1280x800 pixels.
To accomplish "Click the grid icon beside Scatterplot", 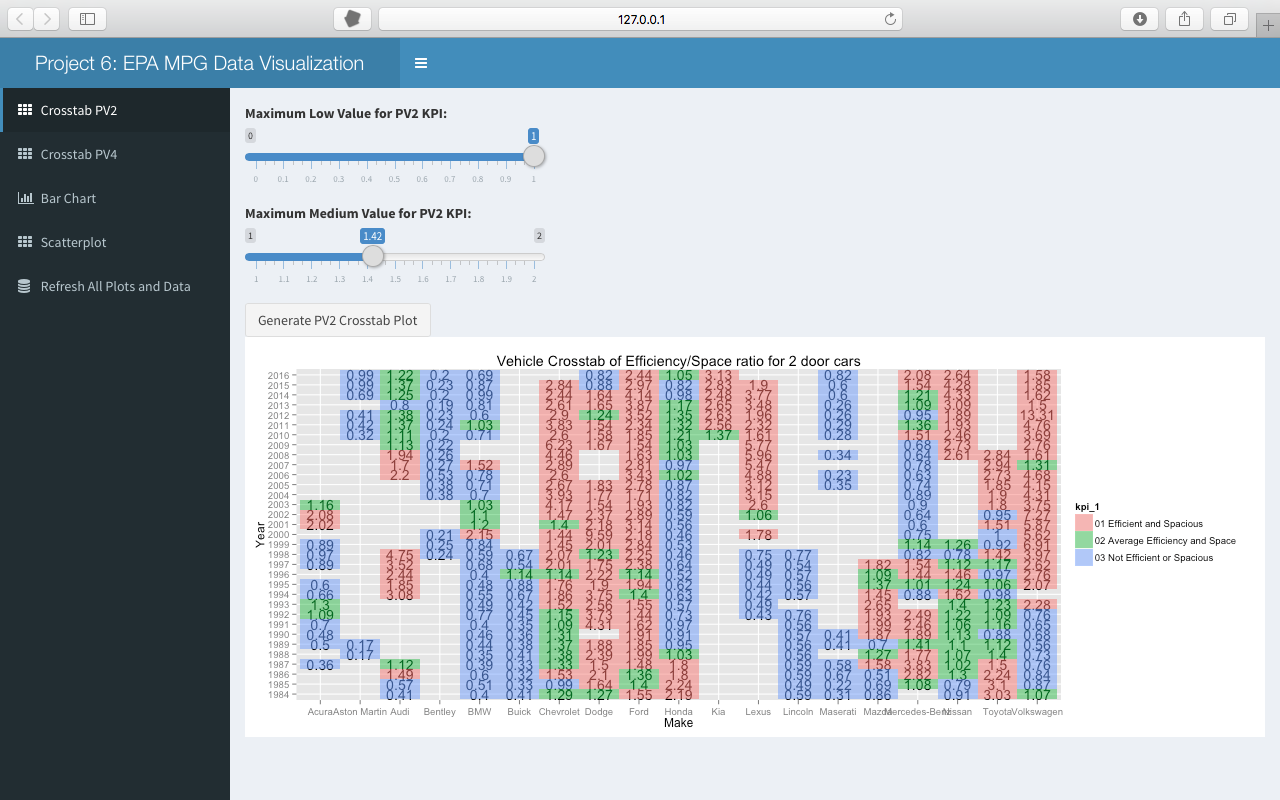I will tap(25, 242).
